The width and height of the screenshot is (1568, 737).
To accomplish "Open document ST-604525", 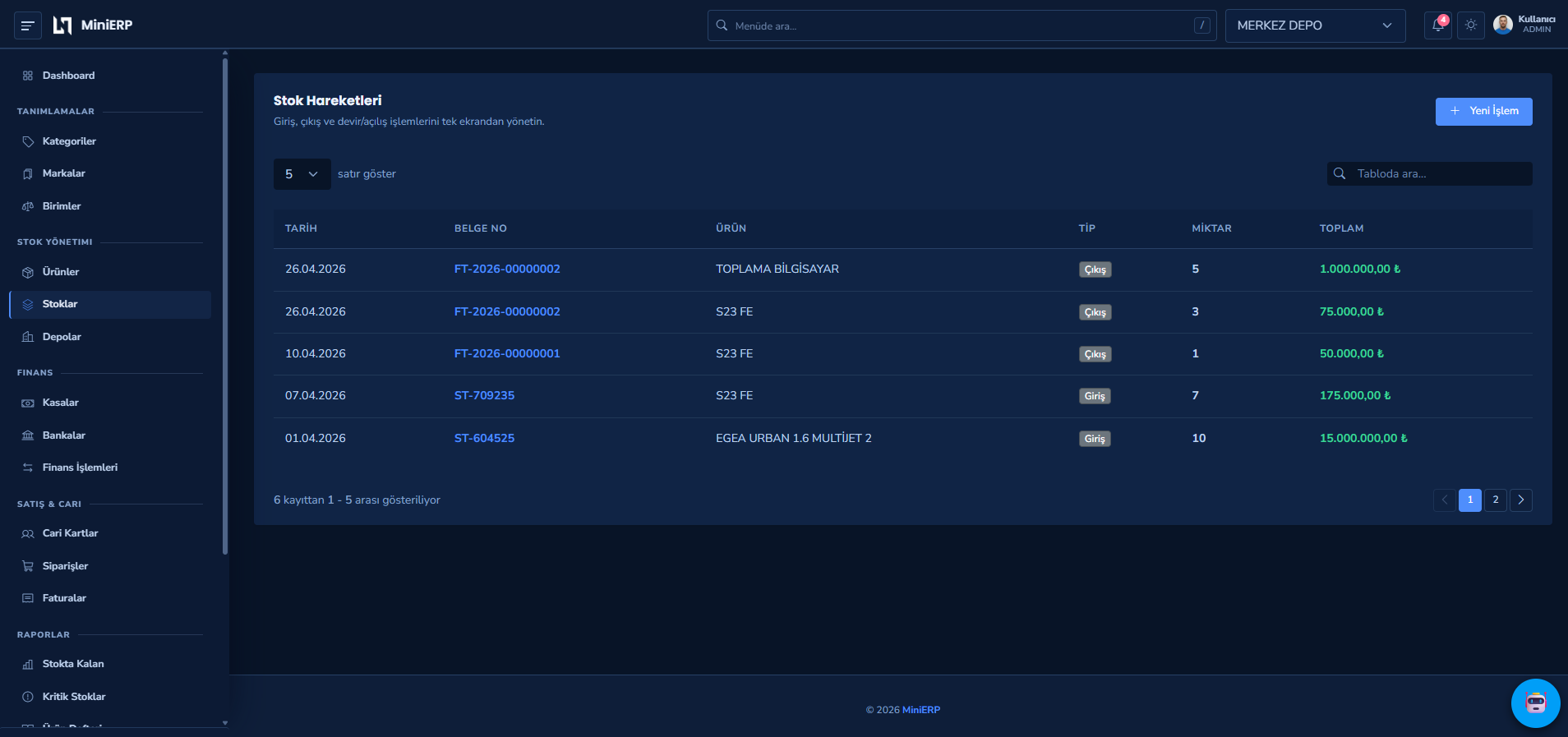I will click(484, 439).
